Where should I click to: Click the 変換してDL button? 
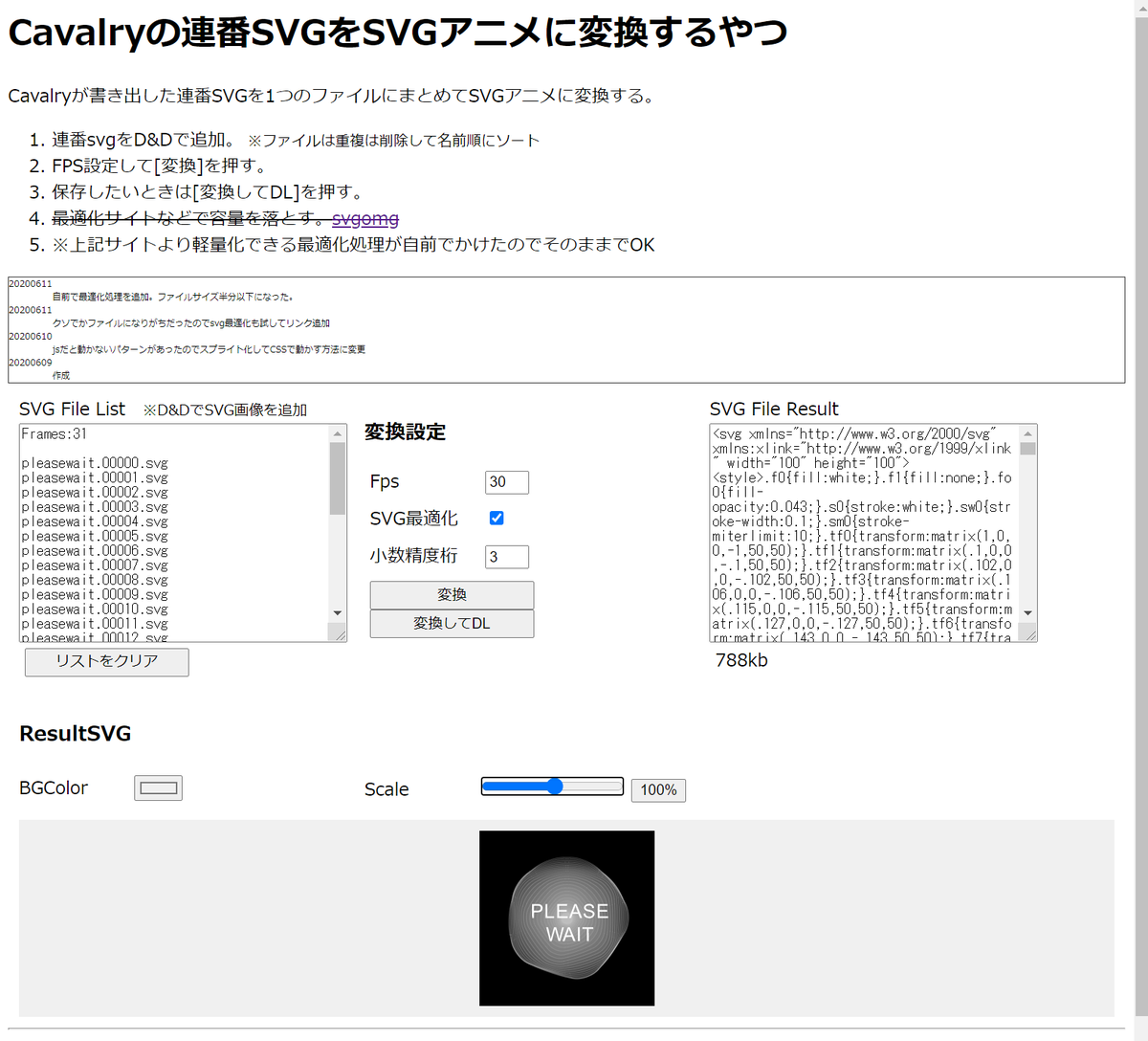pos(452,623)
